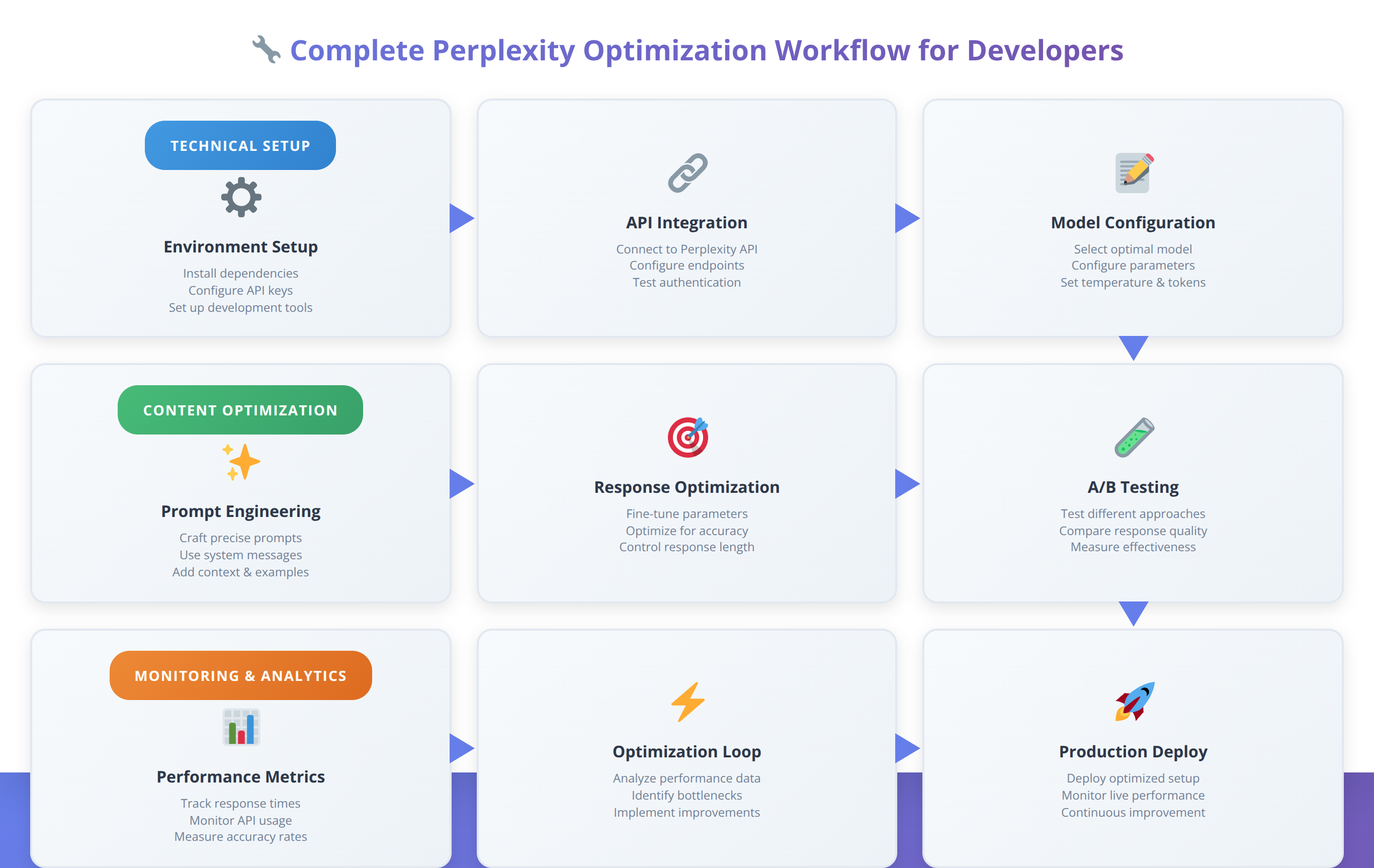Click the 'Test authentication' line

coord(686,283)
